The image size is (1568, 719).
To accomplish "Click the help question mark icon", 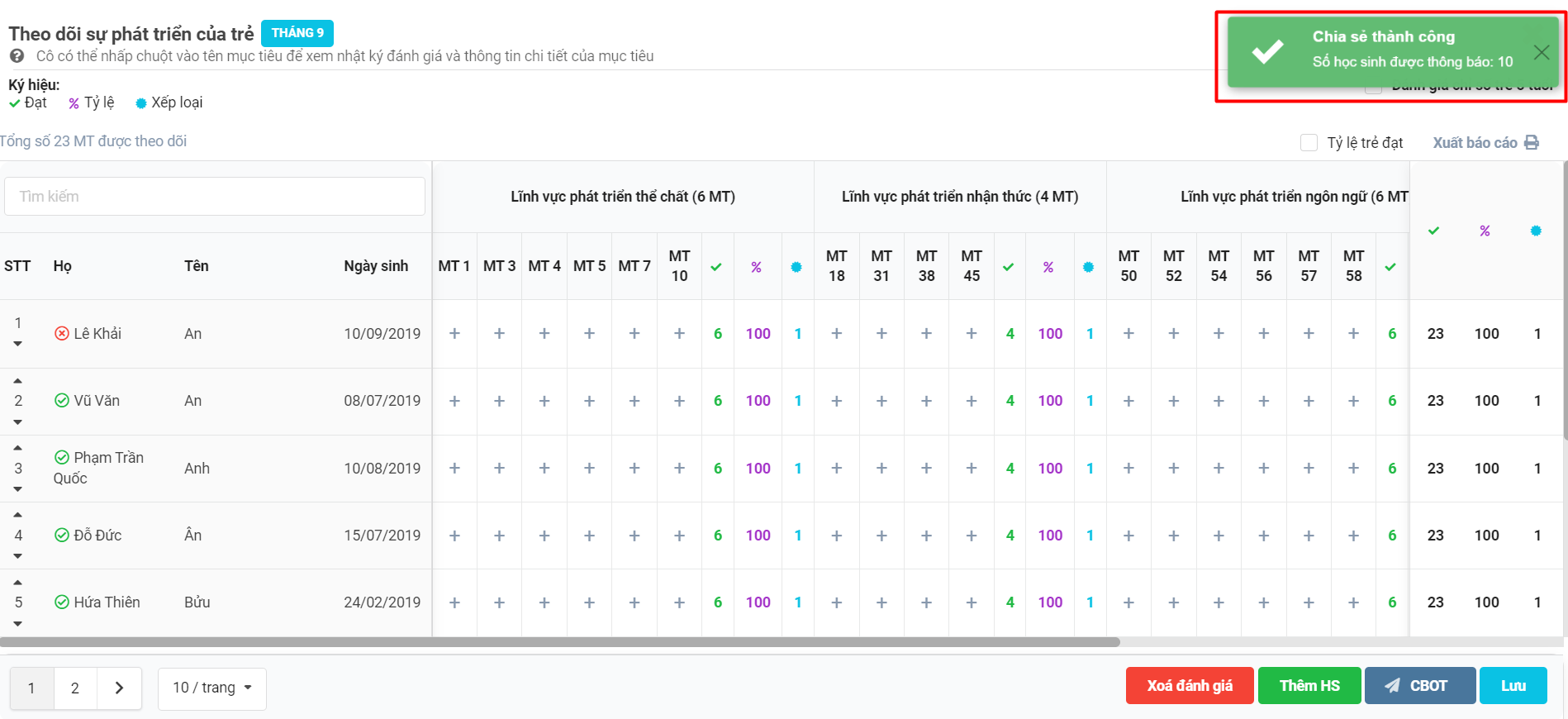I will coord(17,56).
